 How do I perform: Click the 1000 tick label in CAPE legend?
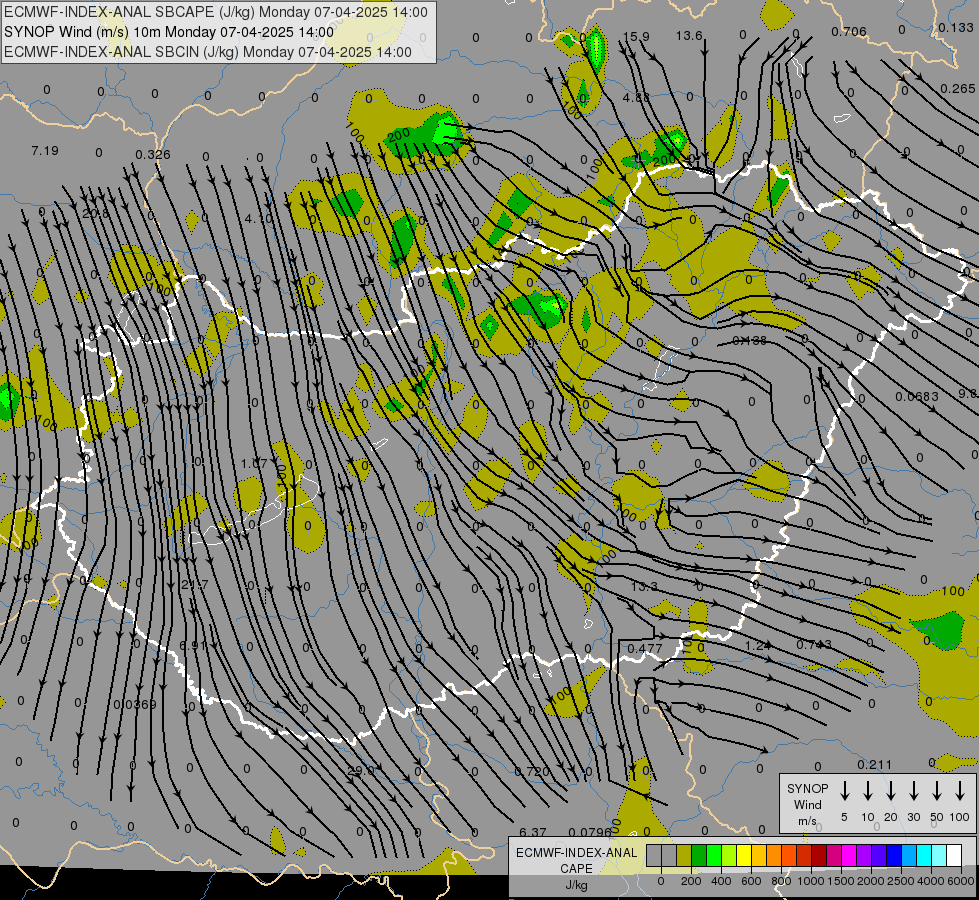tap(811, 881)
